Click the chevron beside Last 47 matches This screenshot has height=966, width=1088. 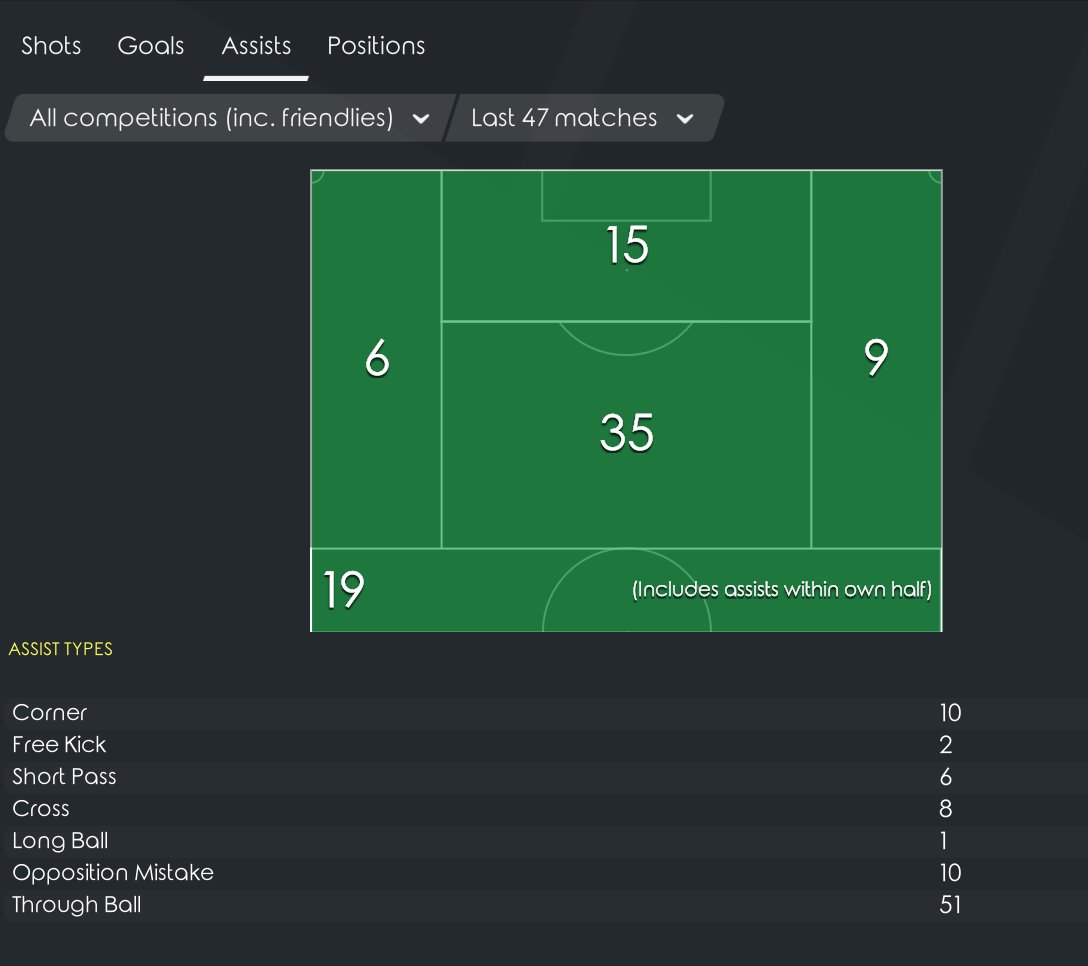pyautogui.click(x=685, y=119)
